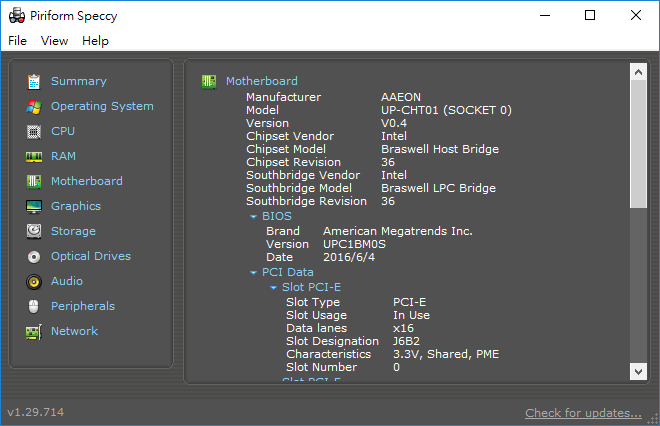Click the Check for updates link
The image size is (660, 426).
(583, 413)
